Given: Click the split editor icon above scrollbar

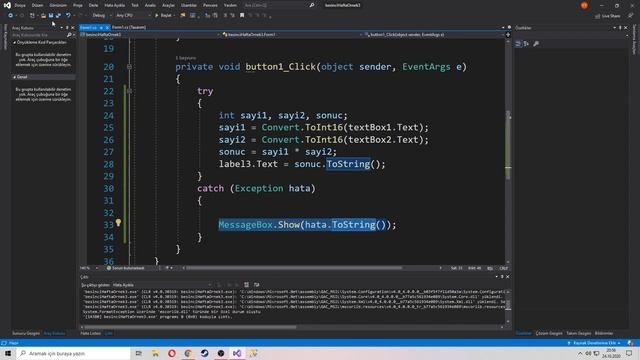Looking at the screenshot, I should click(x=508, y=35).
